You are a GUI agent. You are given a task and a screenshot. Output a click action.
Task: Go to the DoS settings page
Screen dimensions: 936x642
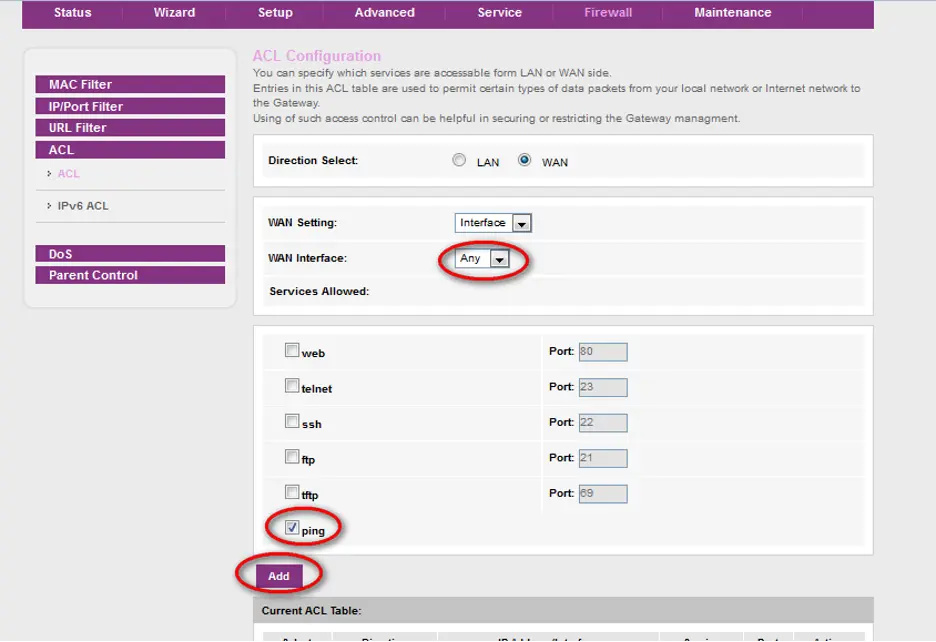pyautogui.click(x=129, y=254)
